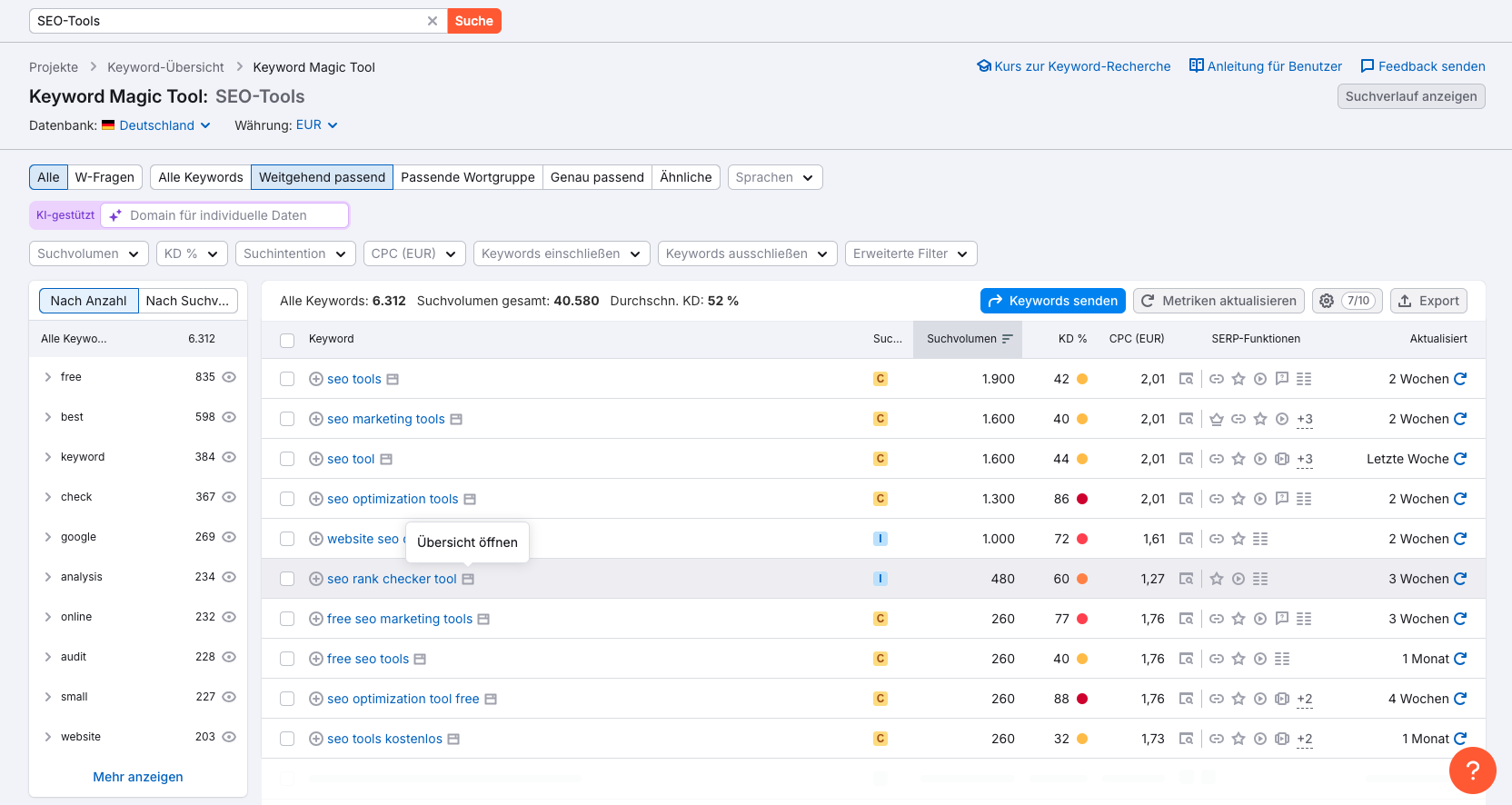Open the column settings gear icon
This screenshot has height=805, width=1512.
tap(1327, 301)
